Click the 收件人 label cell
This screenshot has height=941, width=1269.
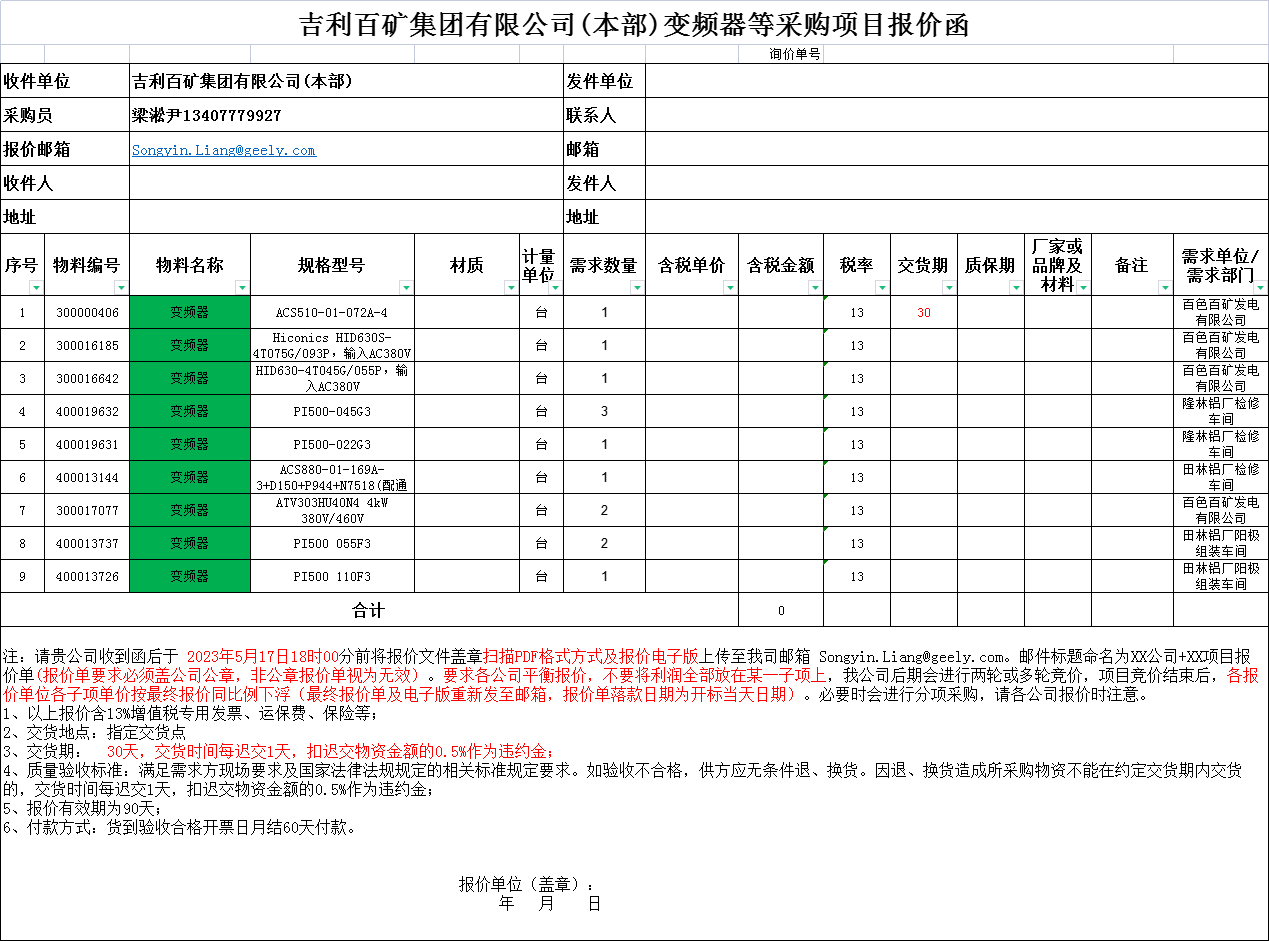(65, 184)
